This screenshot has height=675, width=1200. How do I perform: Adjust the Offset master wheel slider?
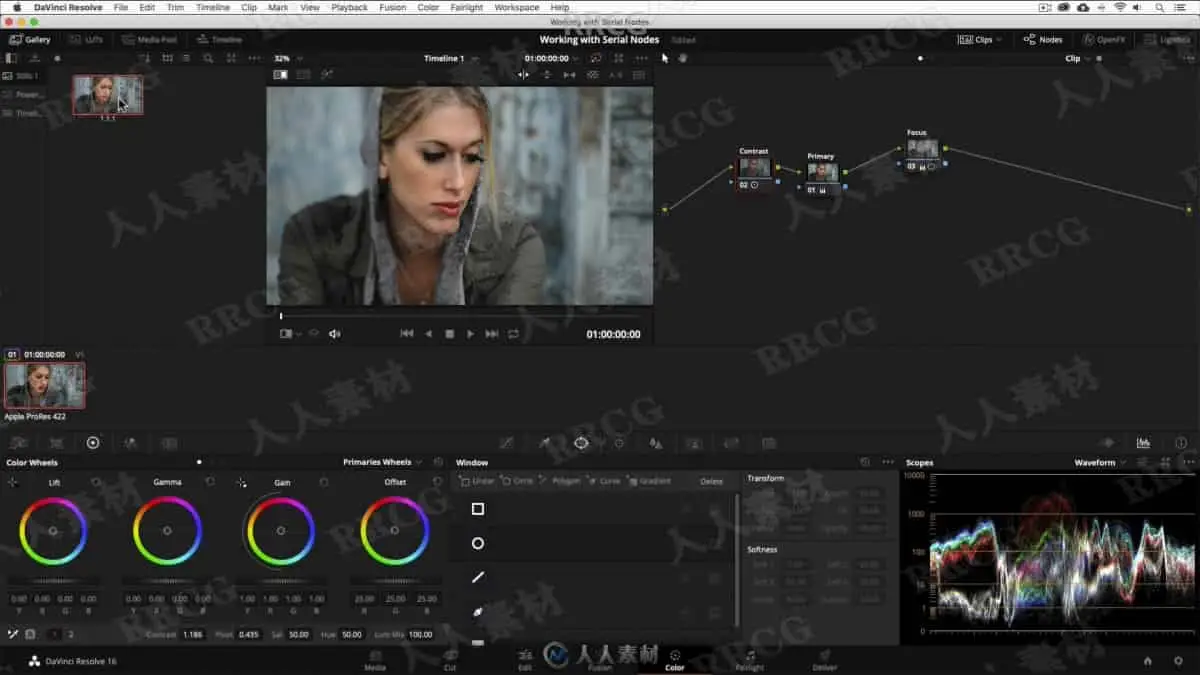(x=395, y=581)
